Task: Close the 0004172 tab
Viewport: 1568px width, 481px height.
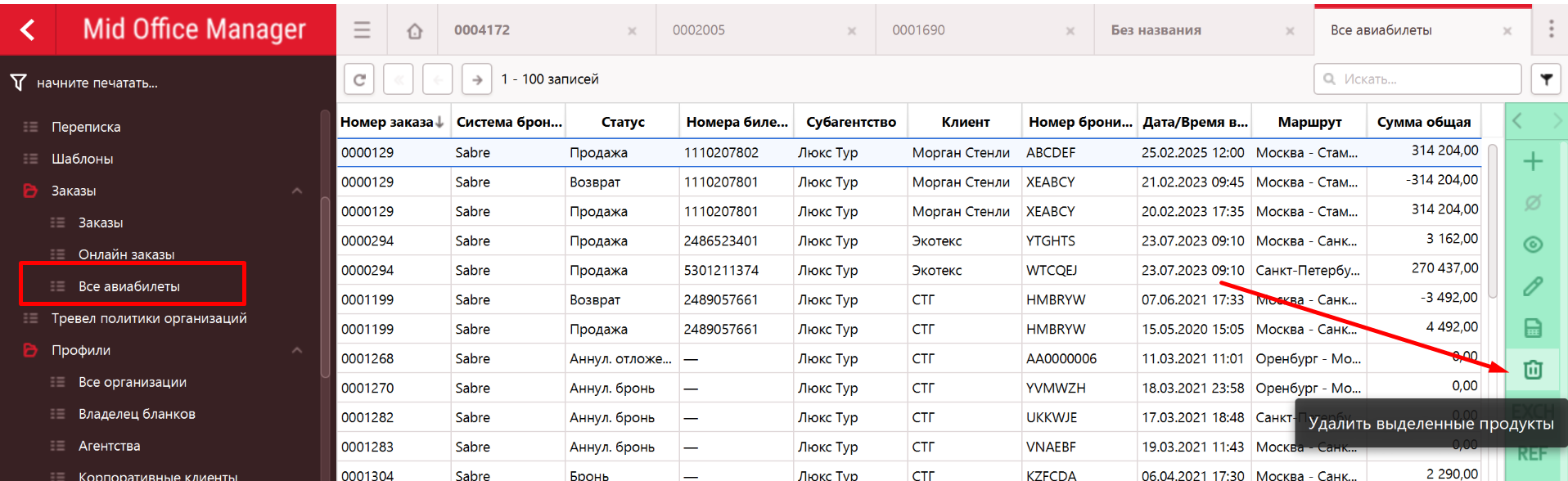Action: [x=632, y=31]
